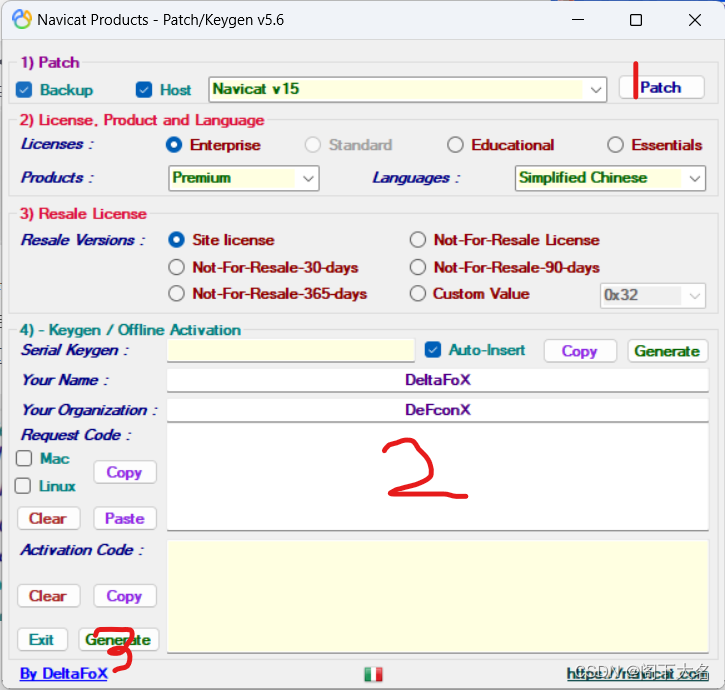This screenshot has width=725, height=690.
Task: Toggle the Host checkbox
Action: pos(144,90)
